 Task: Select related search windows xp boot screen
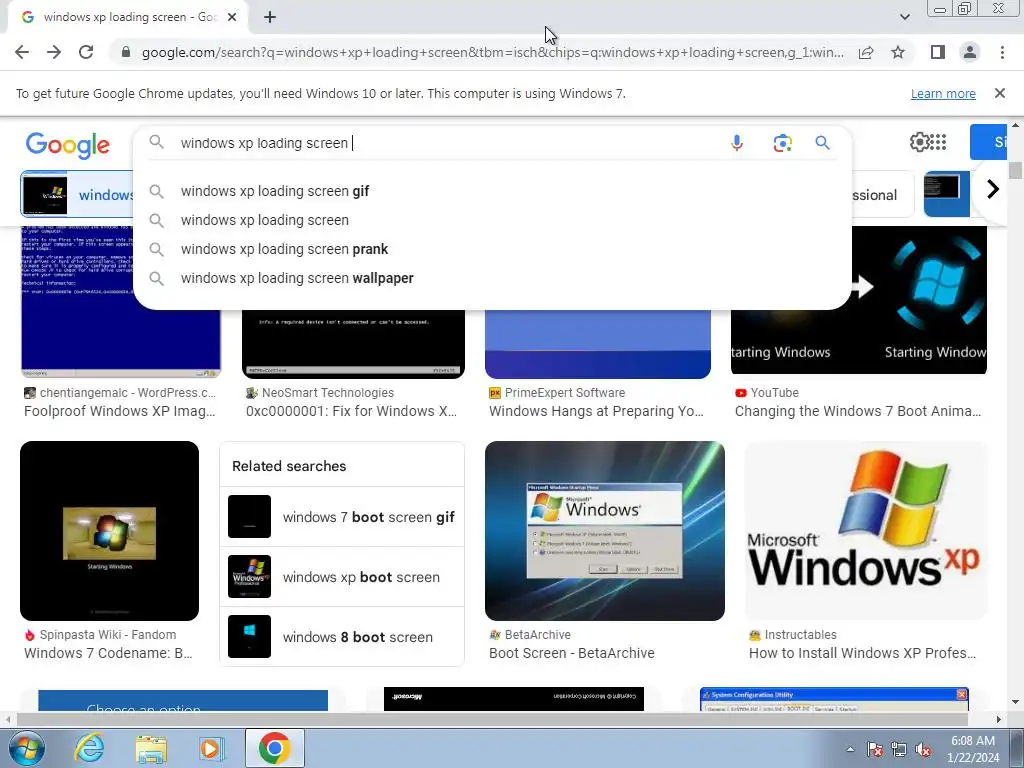pos(342,577)
